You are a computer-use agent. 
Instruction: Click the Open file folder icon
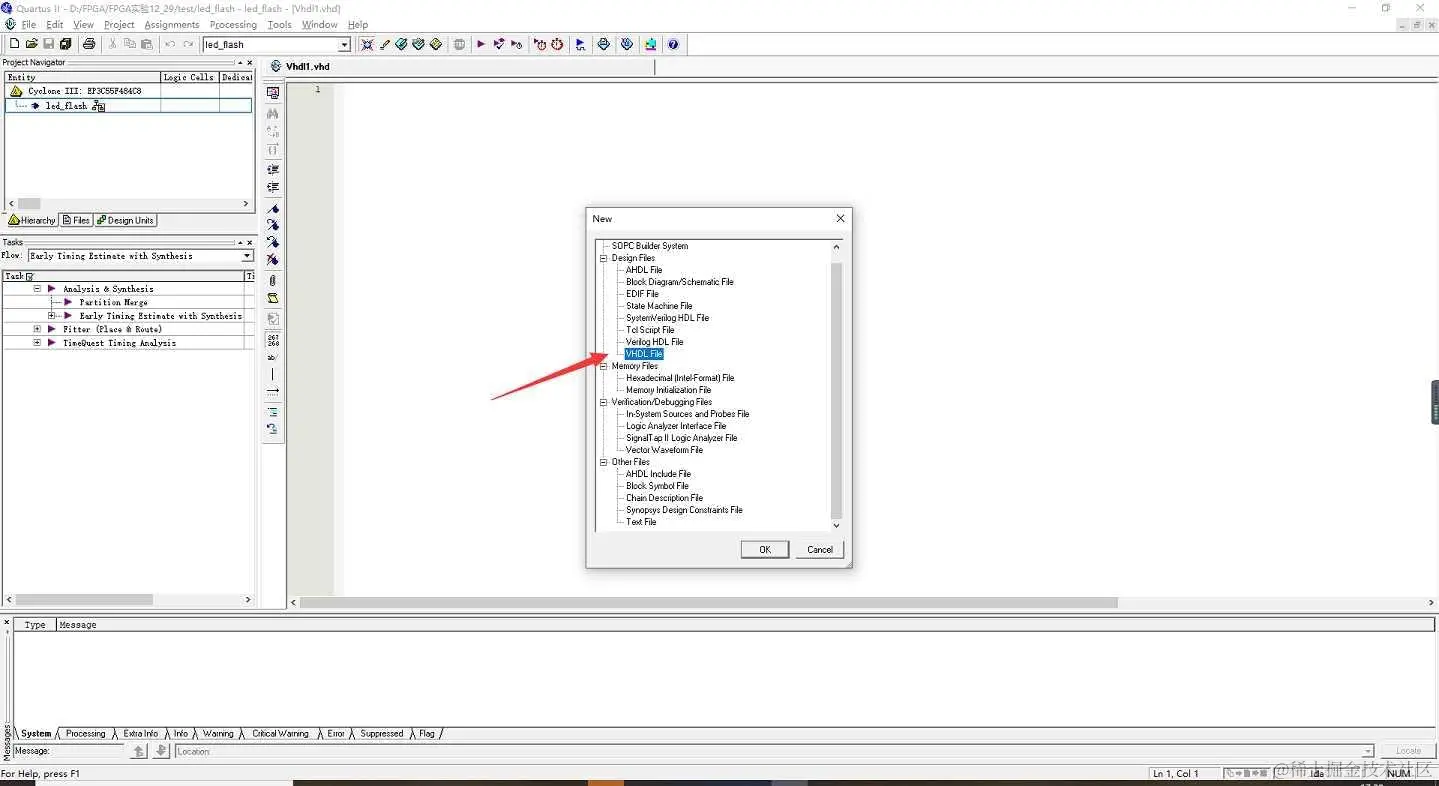click(x=31, y=44)
